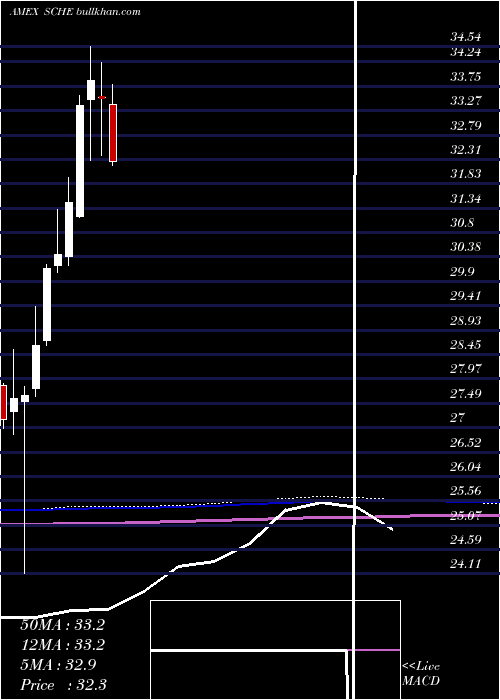The image size is (500, 700).
Task: Click the AMEX SCHE bullkhan.com title
Action: (75, 11)
